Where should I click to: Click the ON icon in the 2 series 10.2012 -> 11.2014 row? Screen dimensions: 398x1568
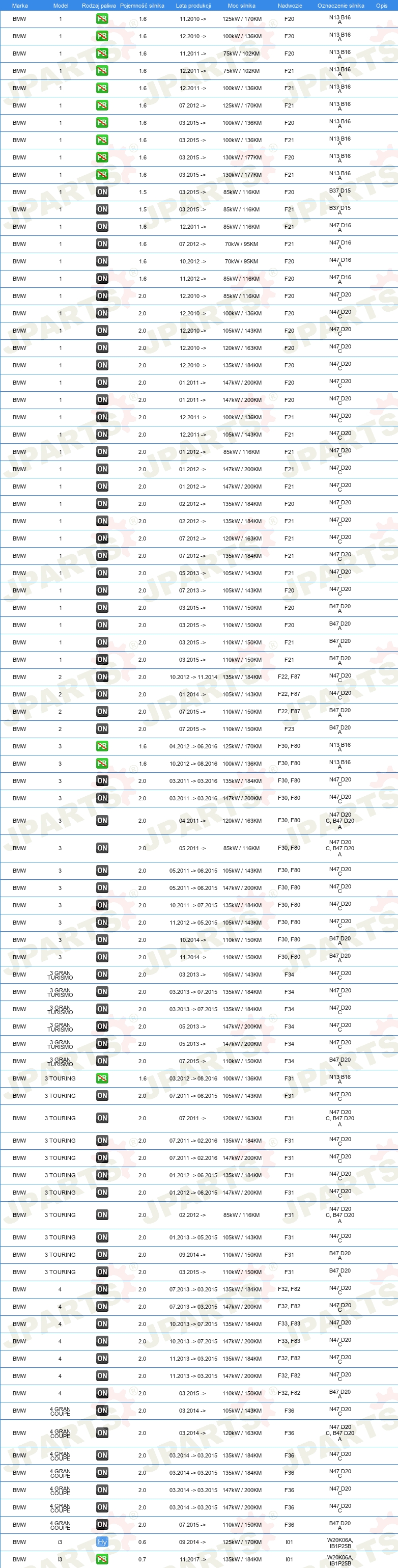coord(102,677)
